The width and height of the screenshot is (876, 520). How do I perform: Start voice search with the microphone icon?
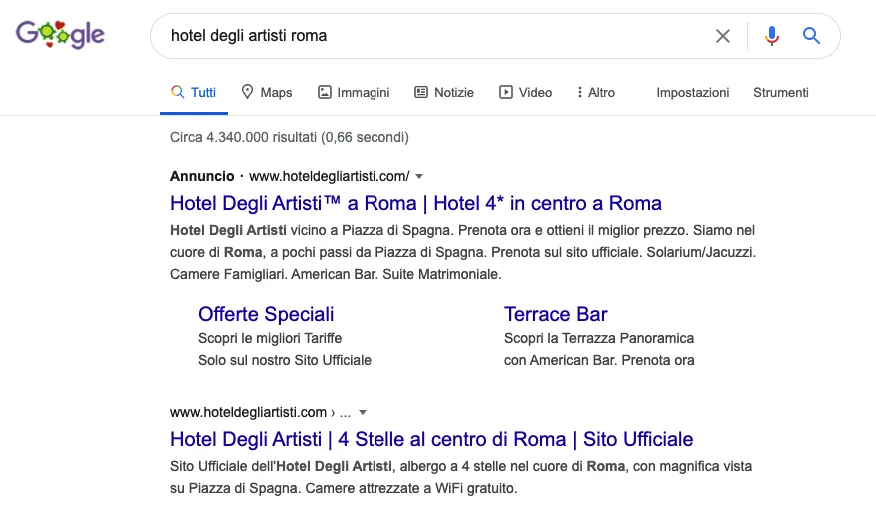pos(772,36)
